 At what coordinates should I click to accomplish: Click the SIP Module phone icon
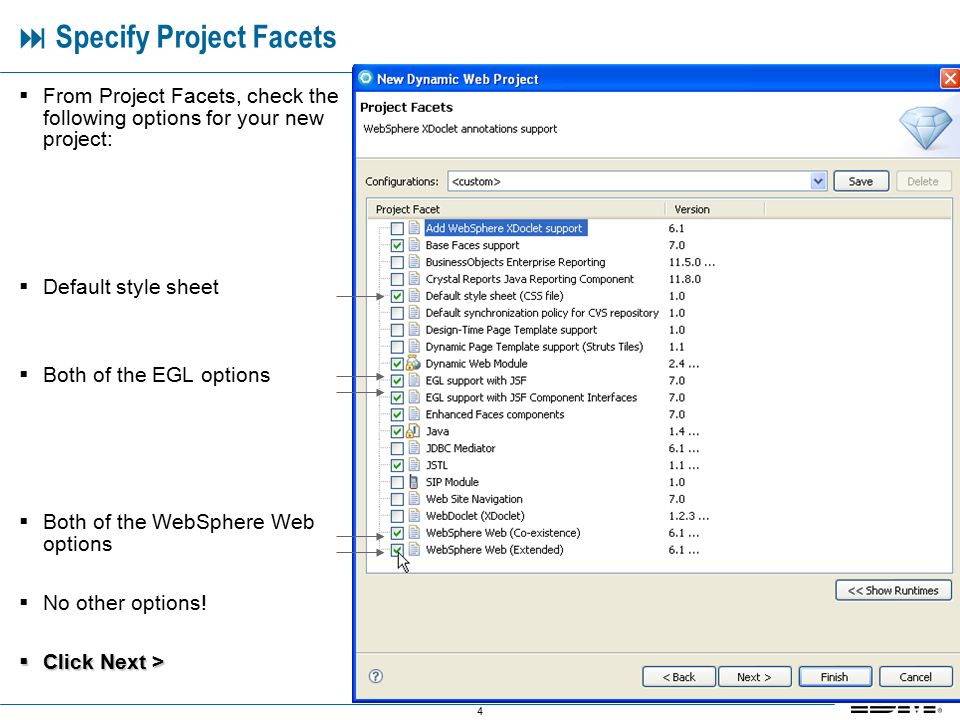point(414,482)
